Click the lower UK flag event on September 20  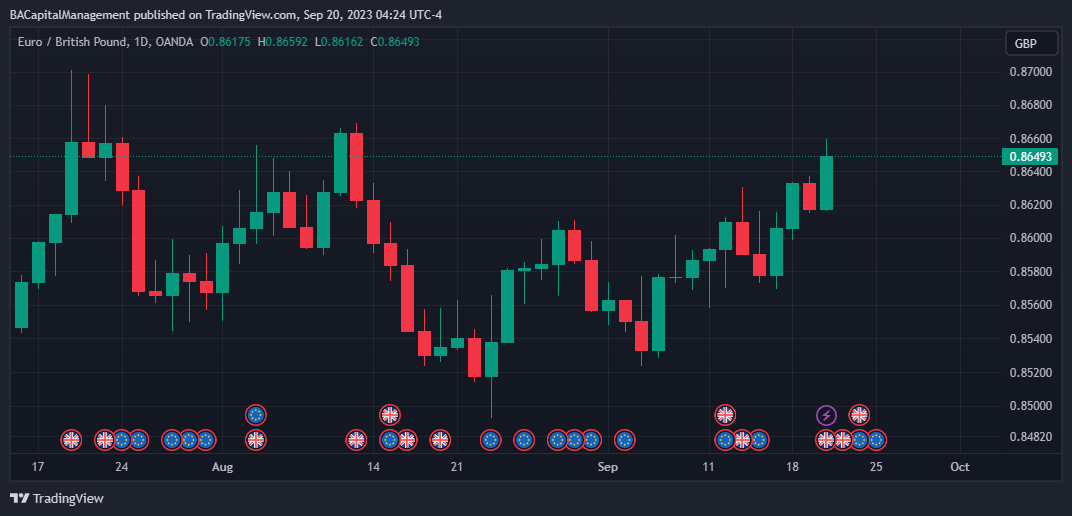pyautogui.click(x=826, y=439)
